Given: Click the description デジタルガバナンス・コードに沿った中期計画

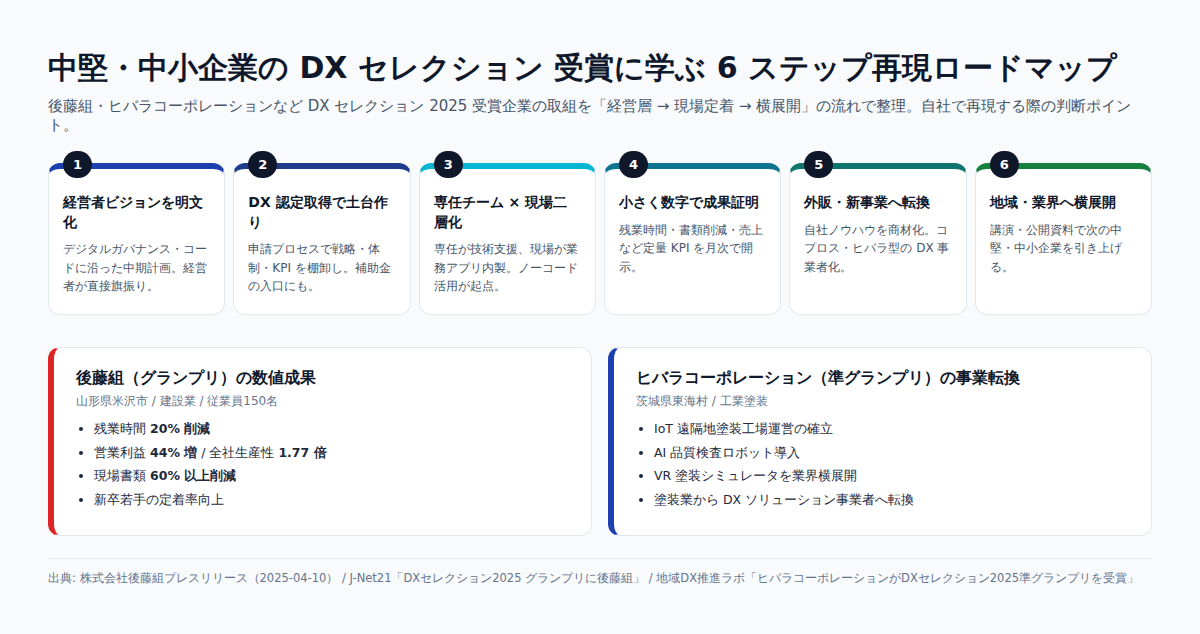Looking at the screenshot, I should point(135,267).
